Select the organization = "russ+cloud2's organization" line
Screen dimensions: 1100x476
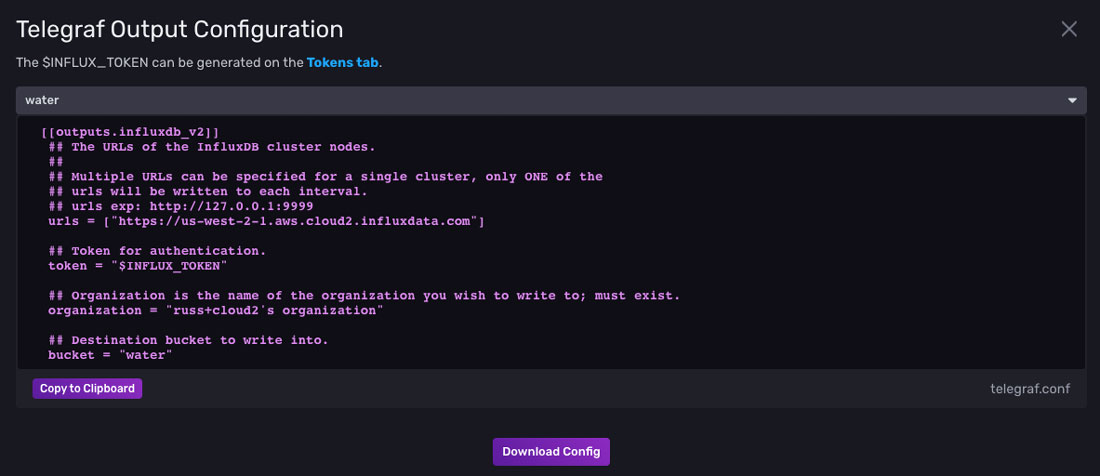point(216,311)
